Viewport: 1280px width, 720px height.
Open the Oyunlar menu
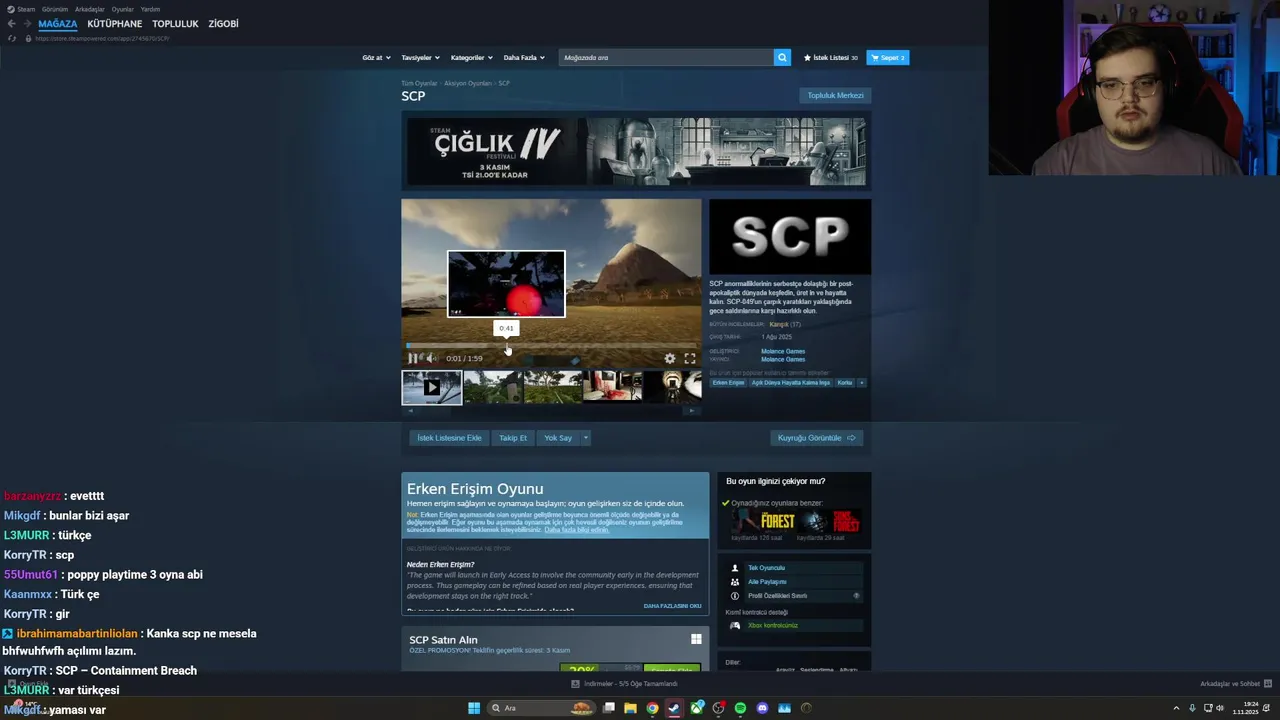[x=122, y=9]
